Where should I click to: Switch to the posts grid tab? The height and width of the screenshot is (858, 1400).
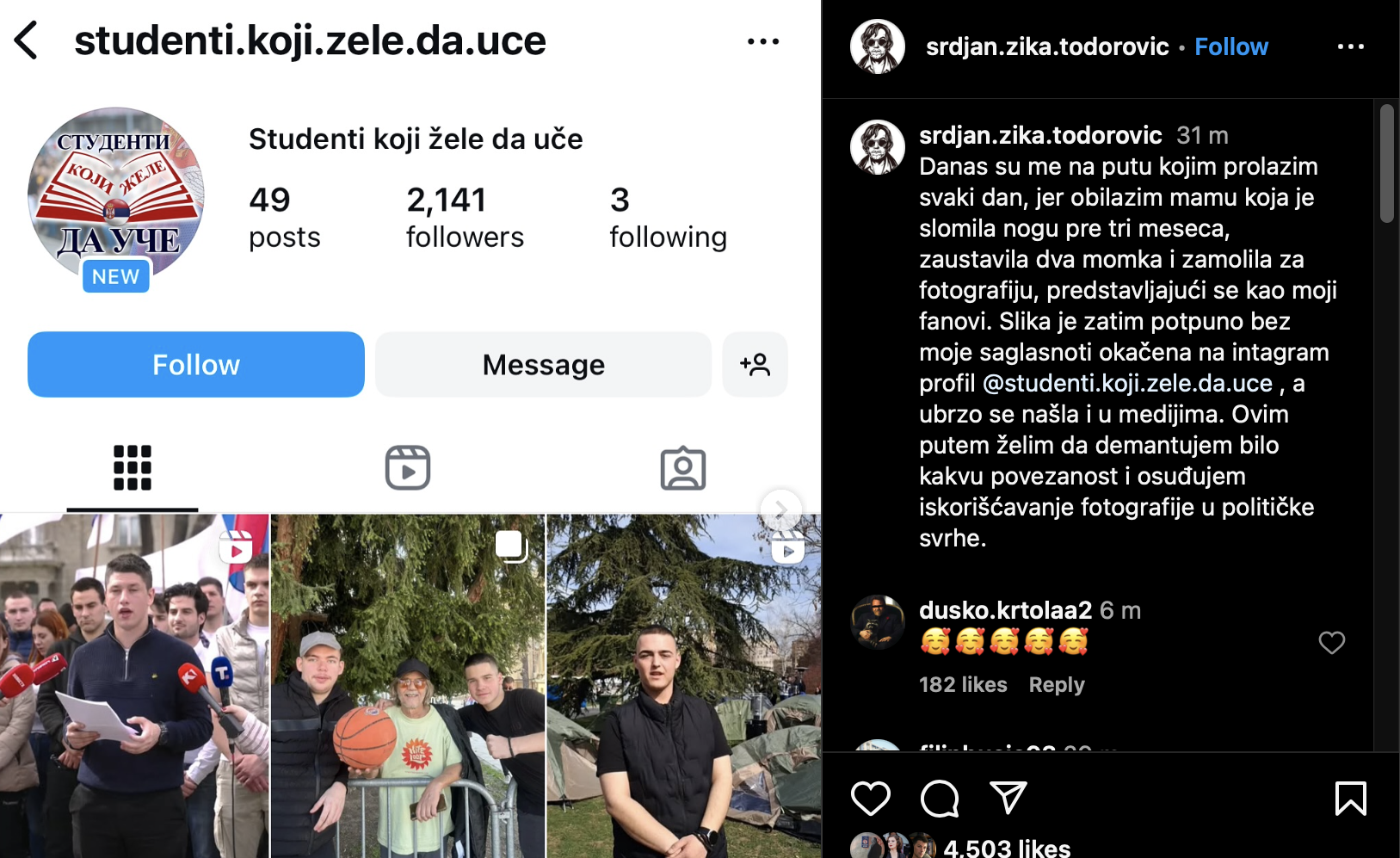(133, 468)
